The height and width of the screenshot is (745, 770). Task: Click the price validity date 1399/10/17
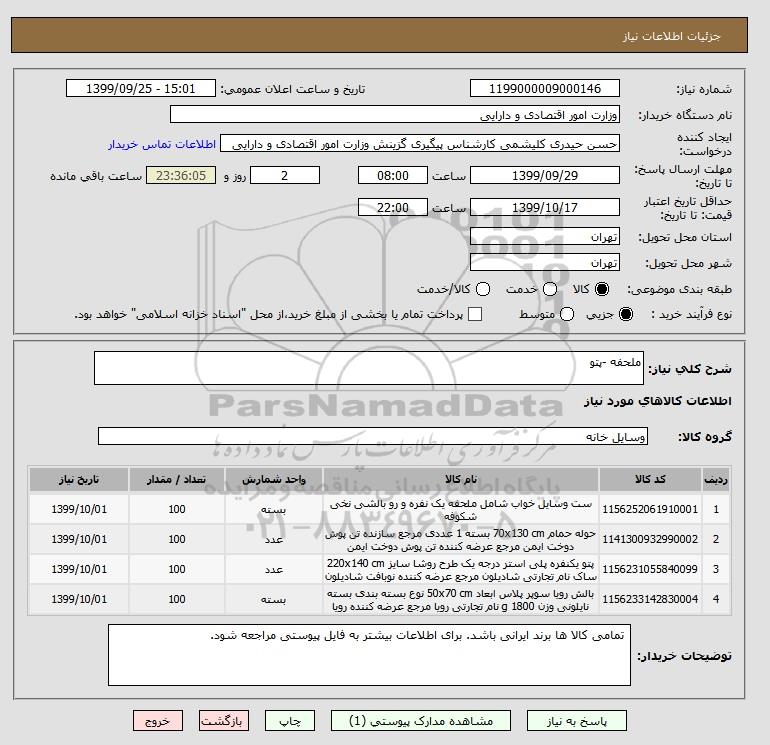pos(545,207)
